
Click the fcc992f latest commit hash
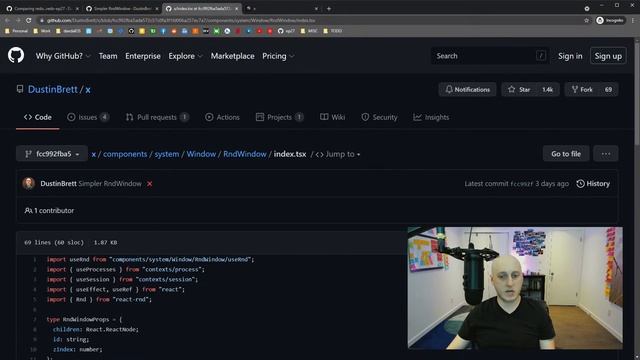click(521, 184)
